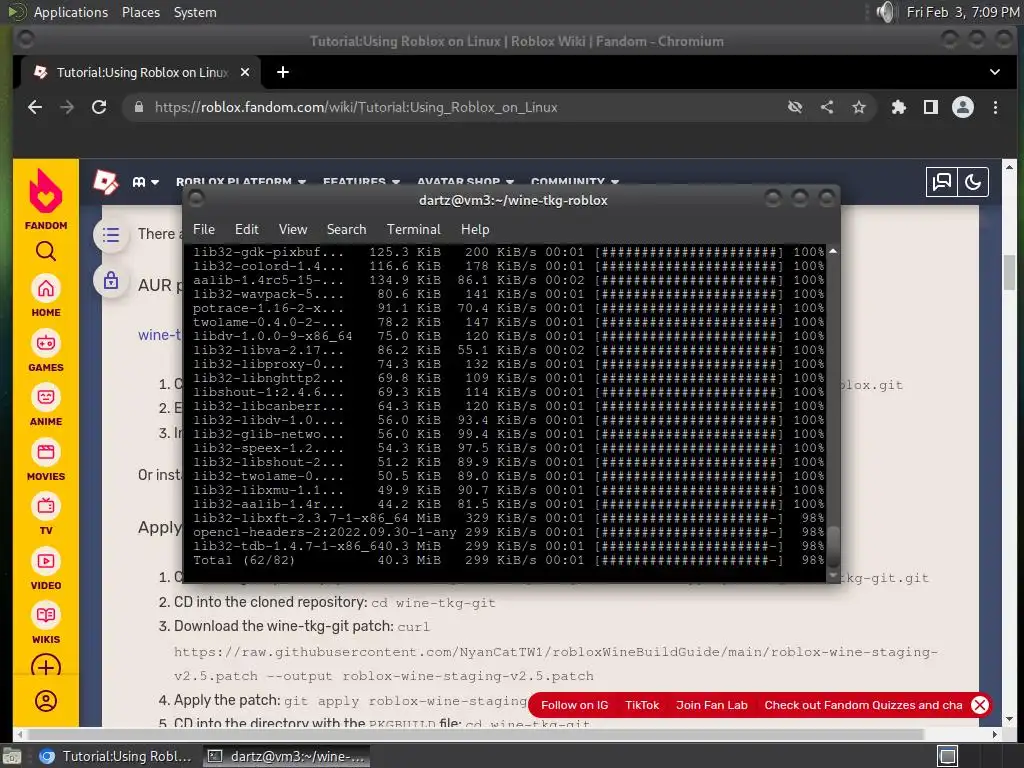The image size is (1024, 768).
Task: Click the show desktop taskbar icon
Action: click(11, 757)
